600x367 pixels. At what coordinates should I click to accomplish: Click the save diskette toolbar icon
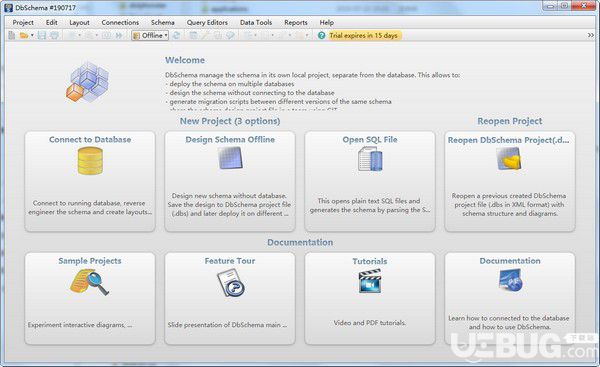pyautogui.click(x=42, y=36)
